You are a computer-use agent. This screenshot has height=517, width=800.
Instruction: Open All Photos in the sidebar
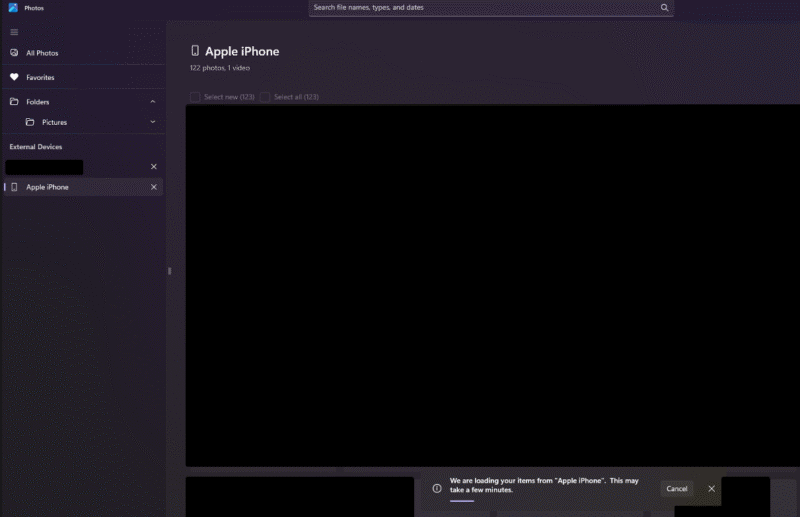42,53
